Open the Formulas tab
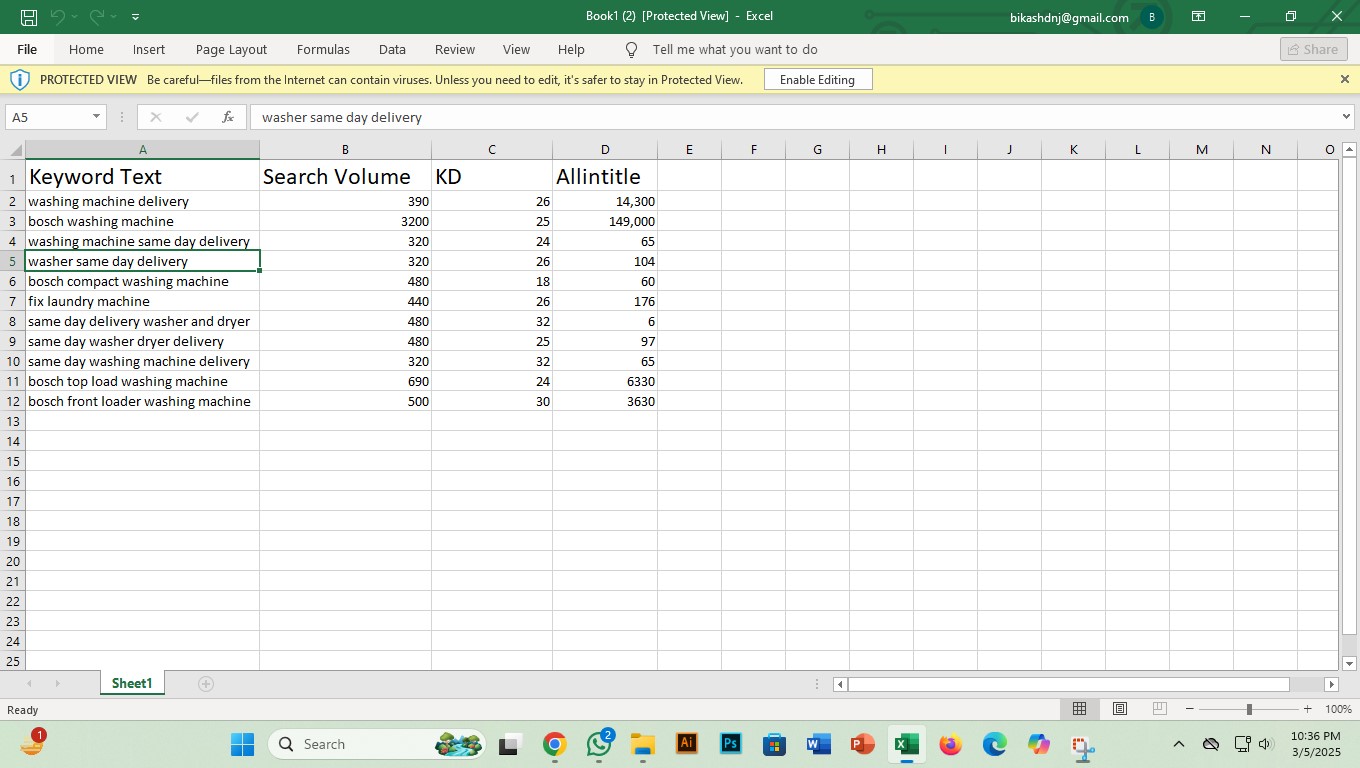Viewport: 1360px width, 768px height. pos(323,50)
